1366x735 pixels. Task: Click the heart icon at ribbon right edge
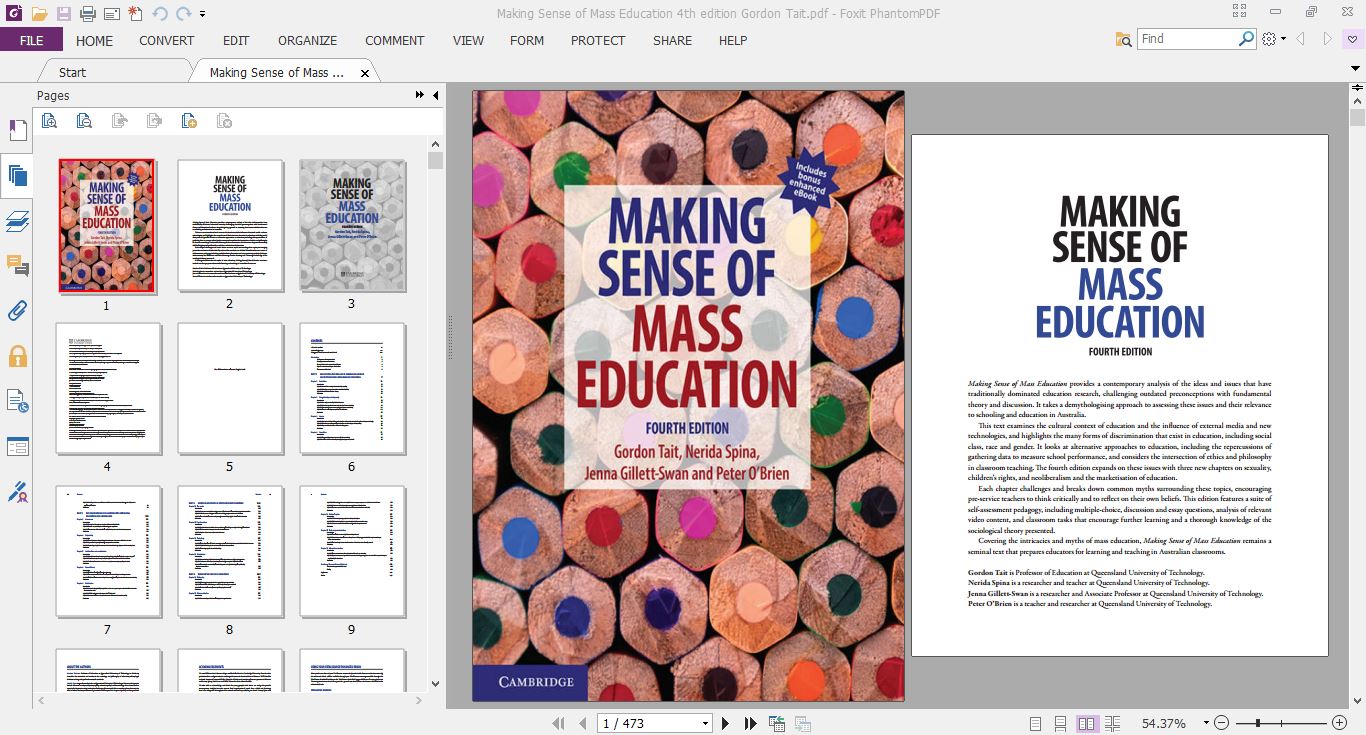pyautogui.click(x=1353, y=39)
